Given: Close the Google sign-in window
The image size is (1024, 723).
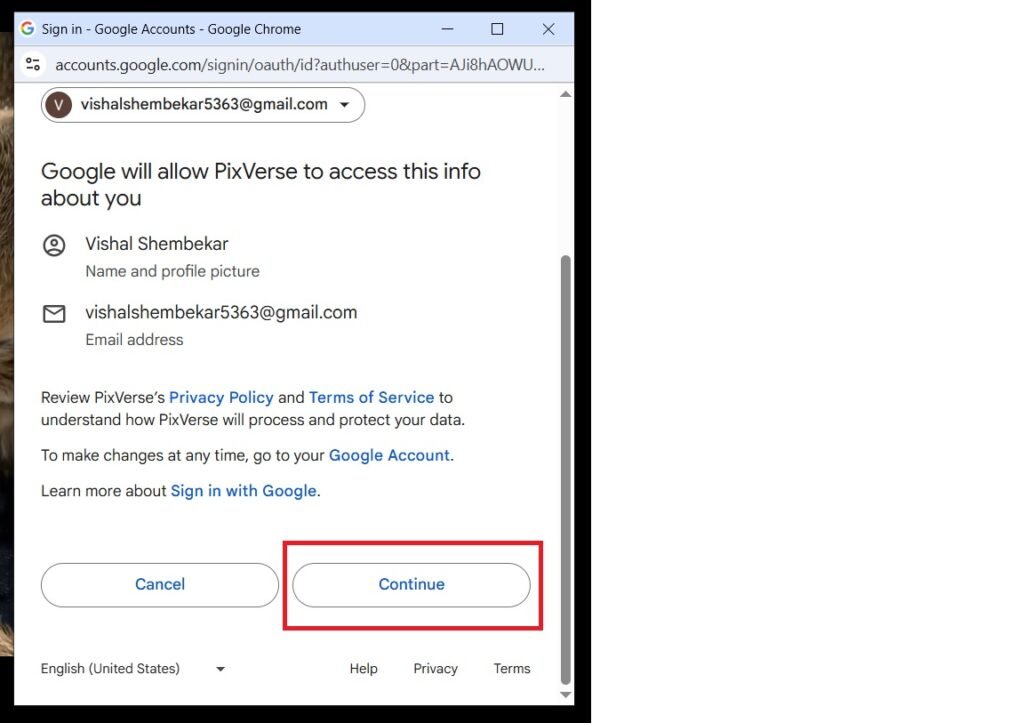Looking at the screenshot, I should click(548, 29).
